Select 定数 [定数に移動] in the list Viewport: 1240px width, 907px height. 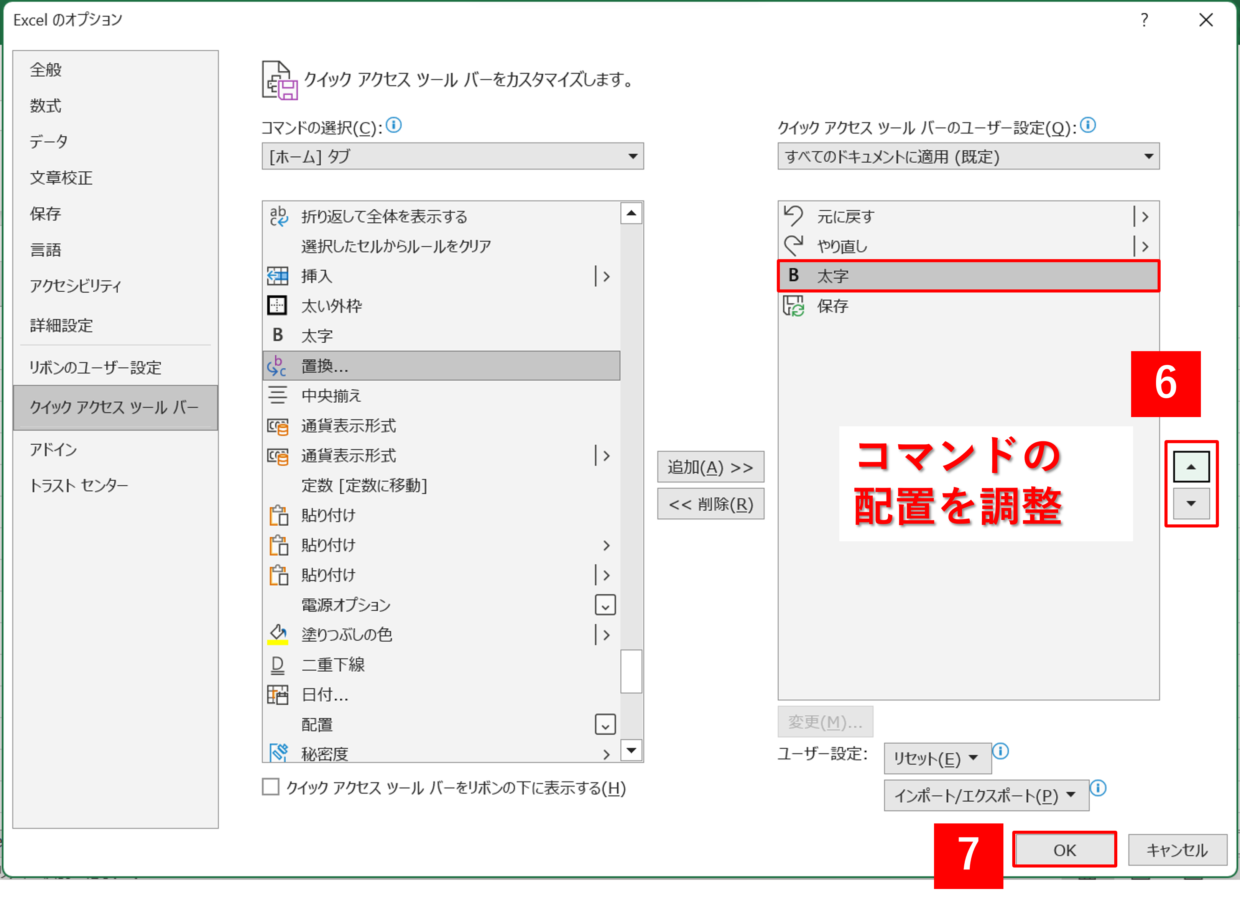tap(441, 486)
